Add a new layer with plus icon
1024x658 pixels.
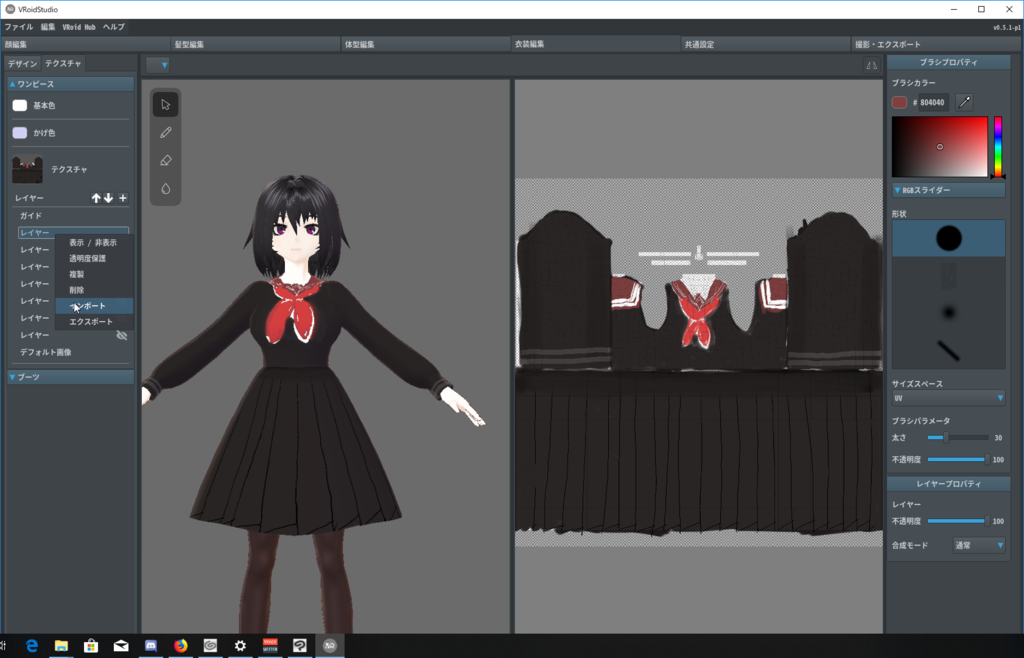(x=123, y=198)
